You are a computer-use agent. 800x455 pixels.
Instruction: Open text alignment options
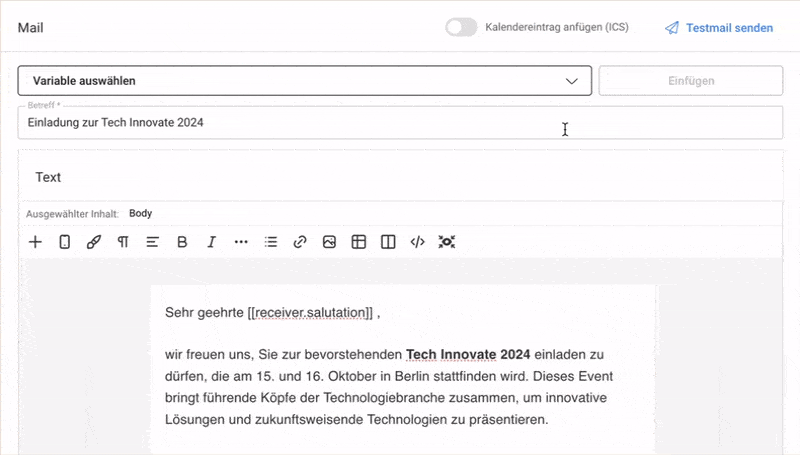(x=153, y=242)
